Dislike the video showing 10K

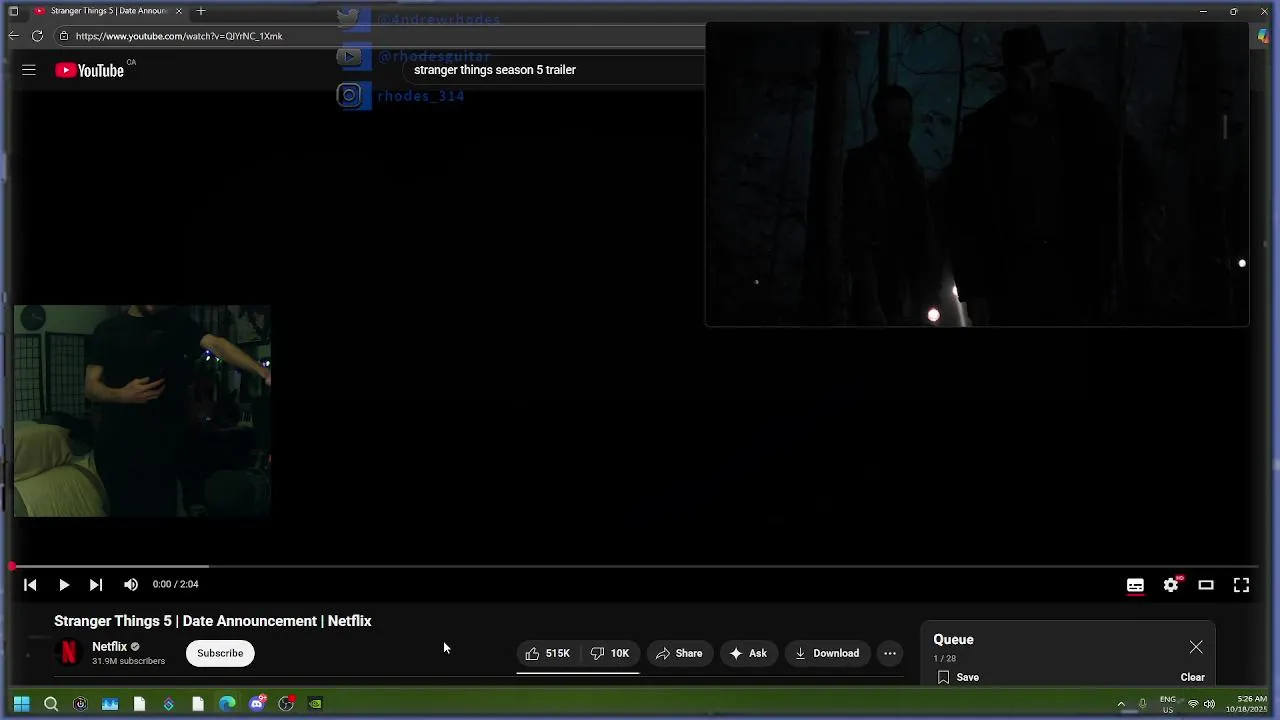coord(609,653)
